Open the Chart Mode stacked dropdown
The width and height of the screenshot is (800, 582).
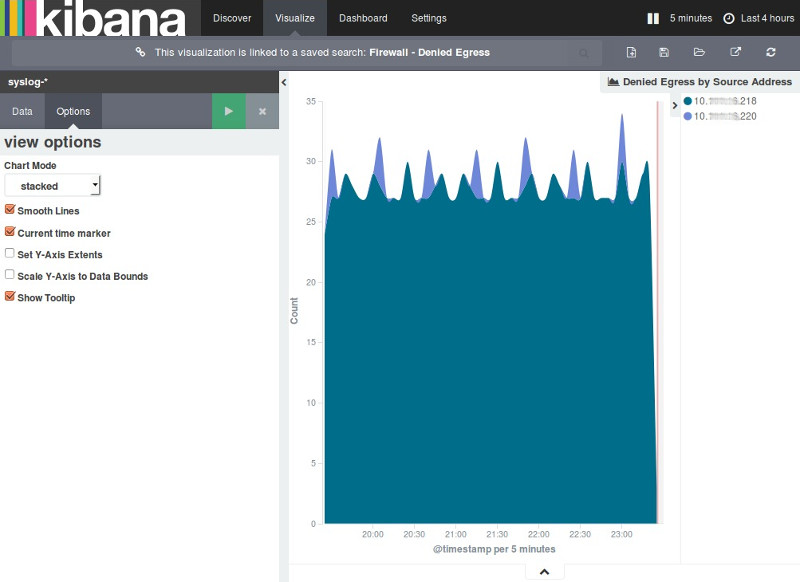[52, 185]
